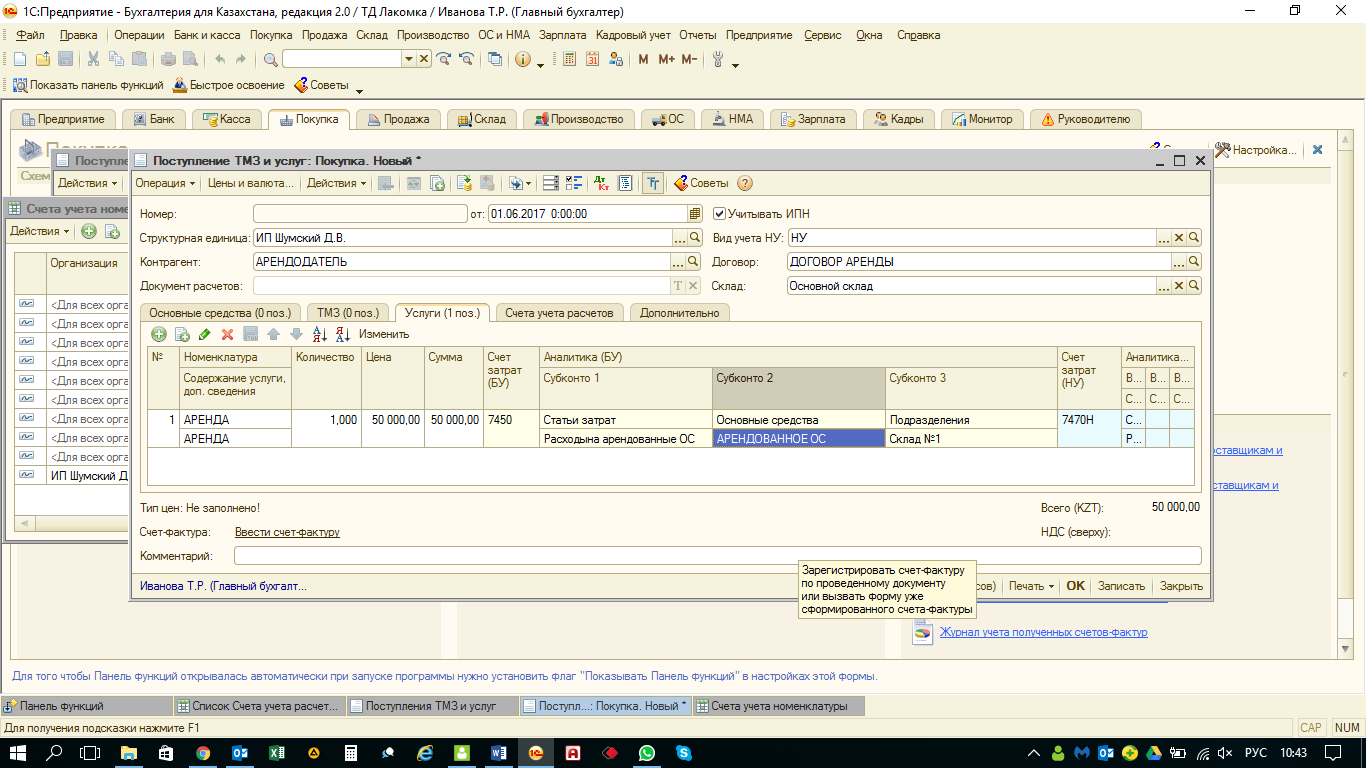The width and height of the screenshot is (1366, 768).
Task: Expand the main toolbar search dropdown arrow
Action: (x=408, y=59)
